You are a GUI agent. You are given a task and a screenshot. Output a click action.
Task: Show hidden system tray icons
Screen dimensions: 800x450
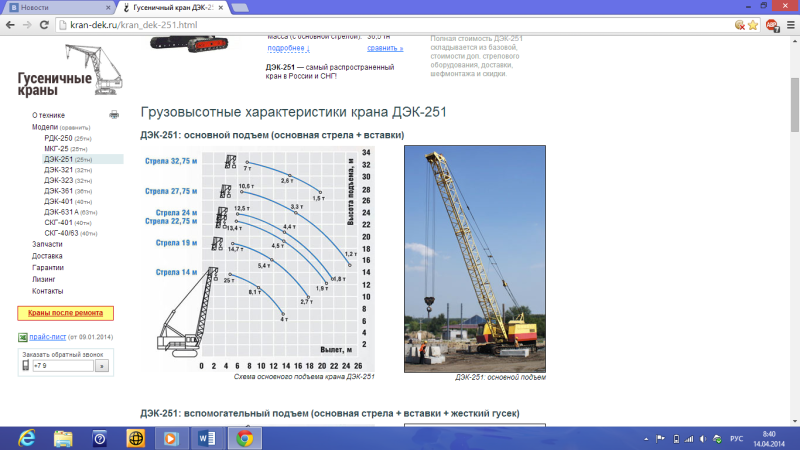(646, 439)
